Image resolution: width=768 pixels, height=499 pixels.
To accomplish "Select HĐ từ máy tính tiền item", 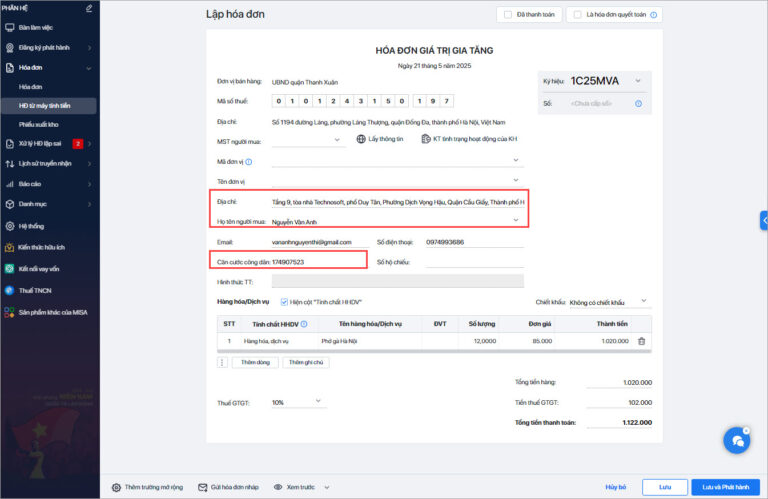I will 48,106.
